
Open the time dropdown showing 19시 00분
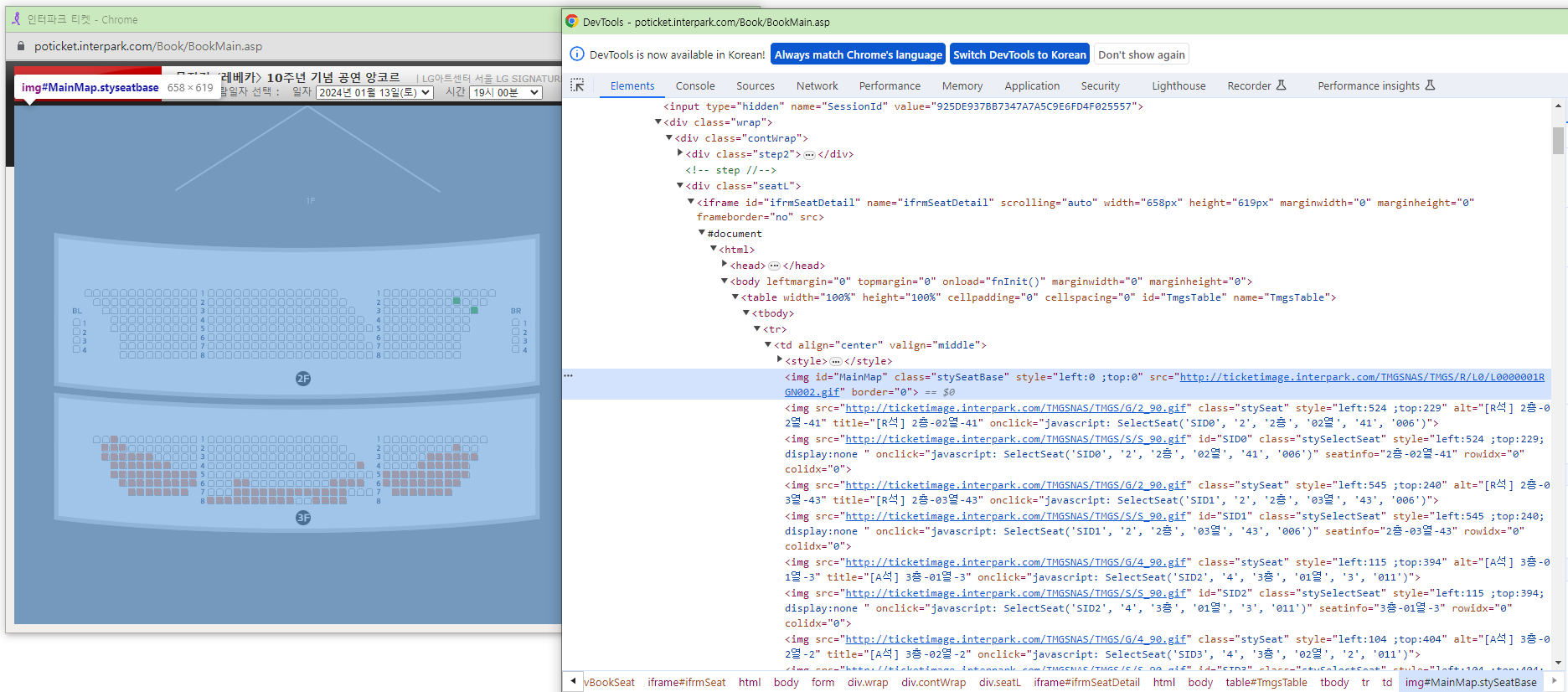point(505,92)
